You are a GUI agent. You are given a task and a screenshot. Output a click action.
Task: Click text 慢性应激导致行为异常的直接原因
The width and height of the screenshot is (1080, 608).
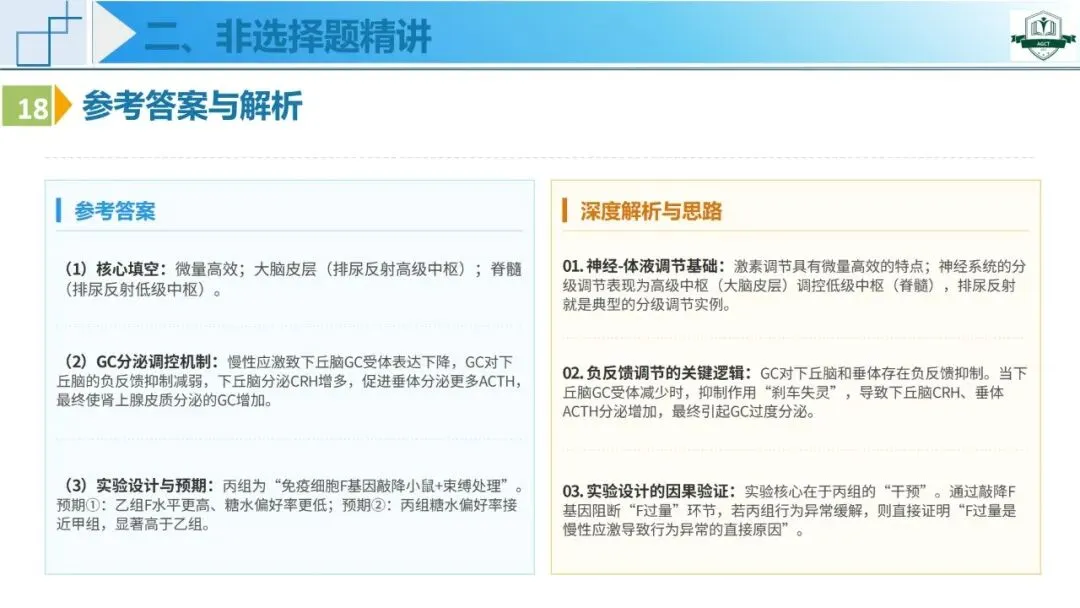point(672,530)
